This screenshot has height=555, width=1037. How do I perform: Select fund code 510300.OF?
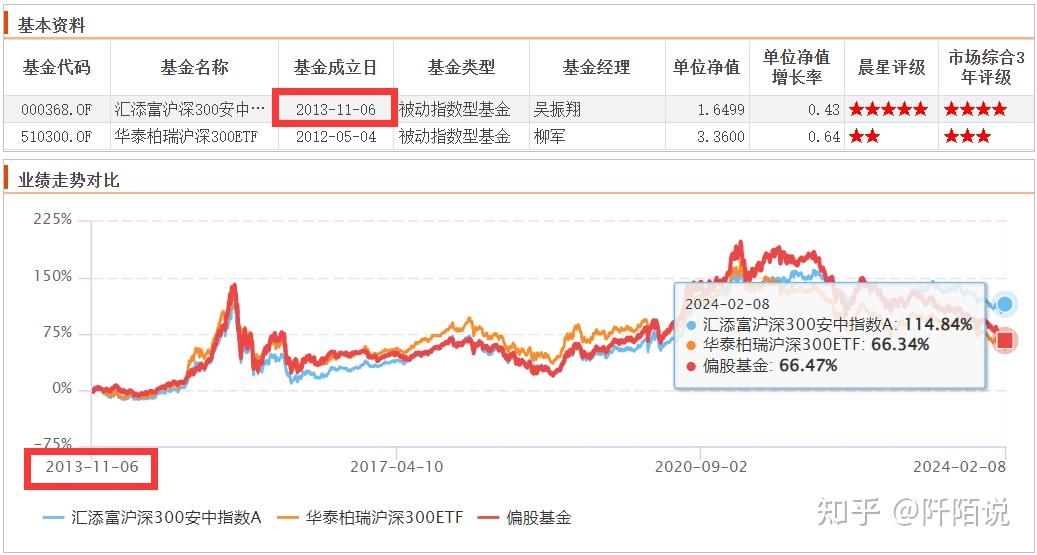point(57,137)
